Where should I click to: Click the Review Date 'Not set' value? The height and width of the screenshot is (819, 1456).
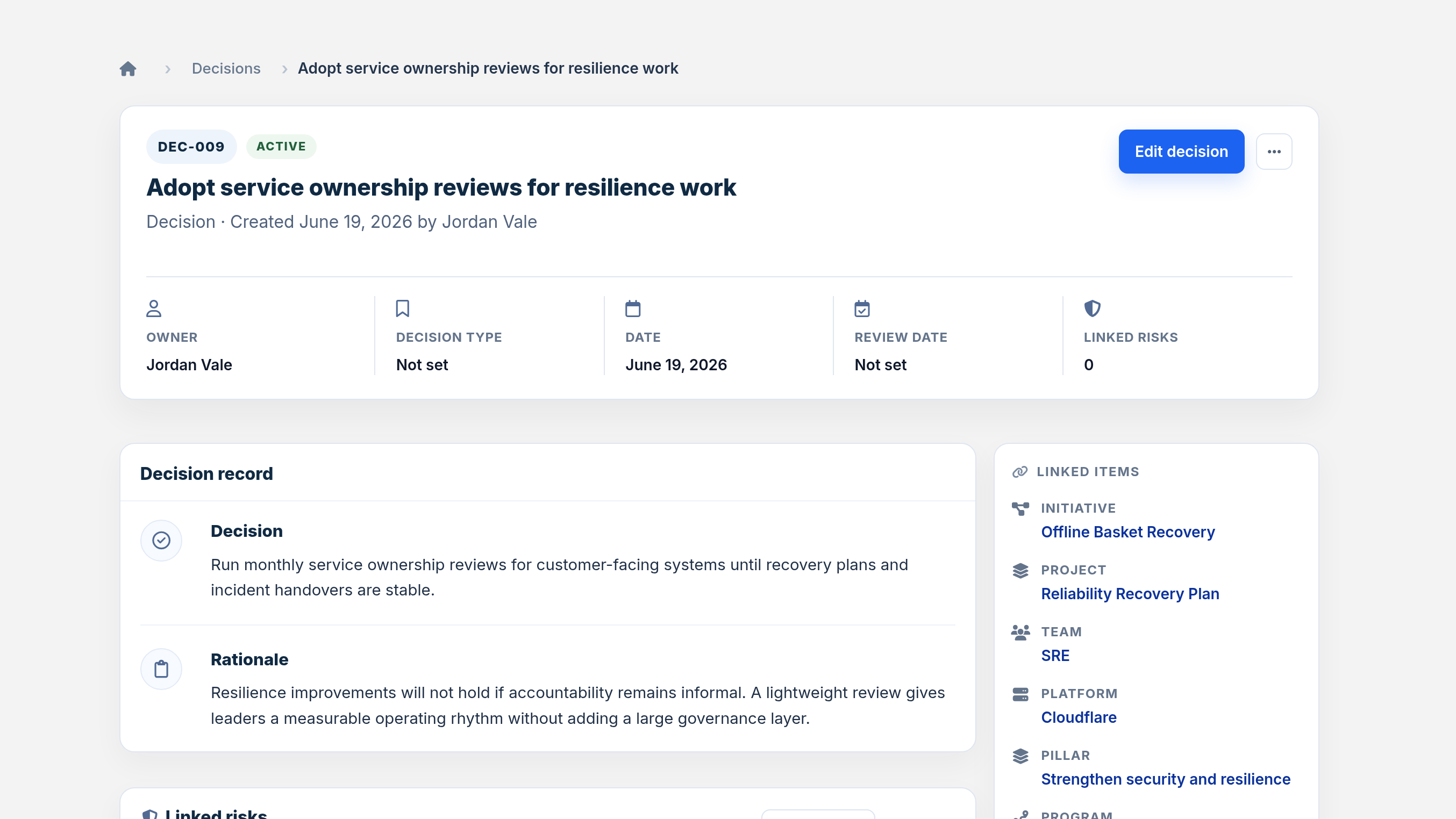pyautogui.click(x=881, y=365)
